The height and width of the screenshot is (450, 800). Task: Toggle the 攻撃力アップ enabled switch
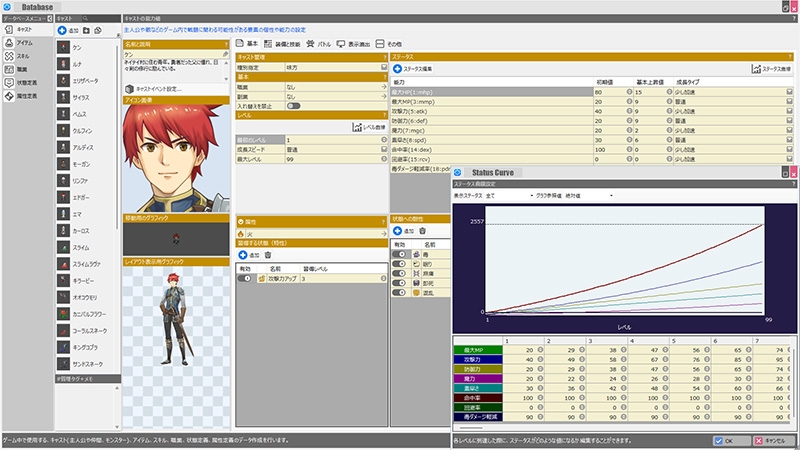(246, 278)
